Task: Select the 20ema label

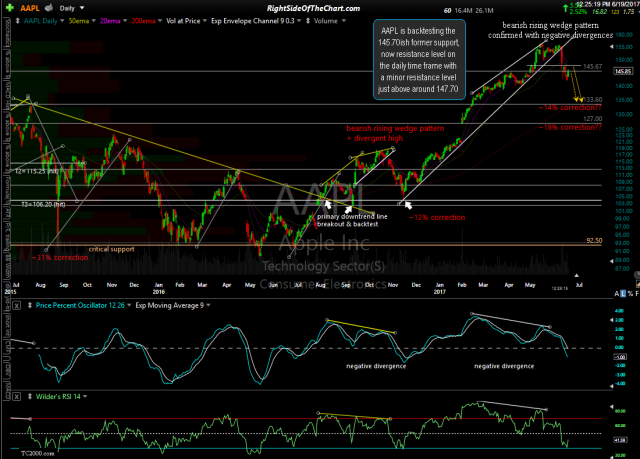Action: pyautogui.click(x=110, y=21)
